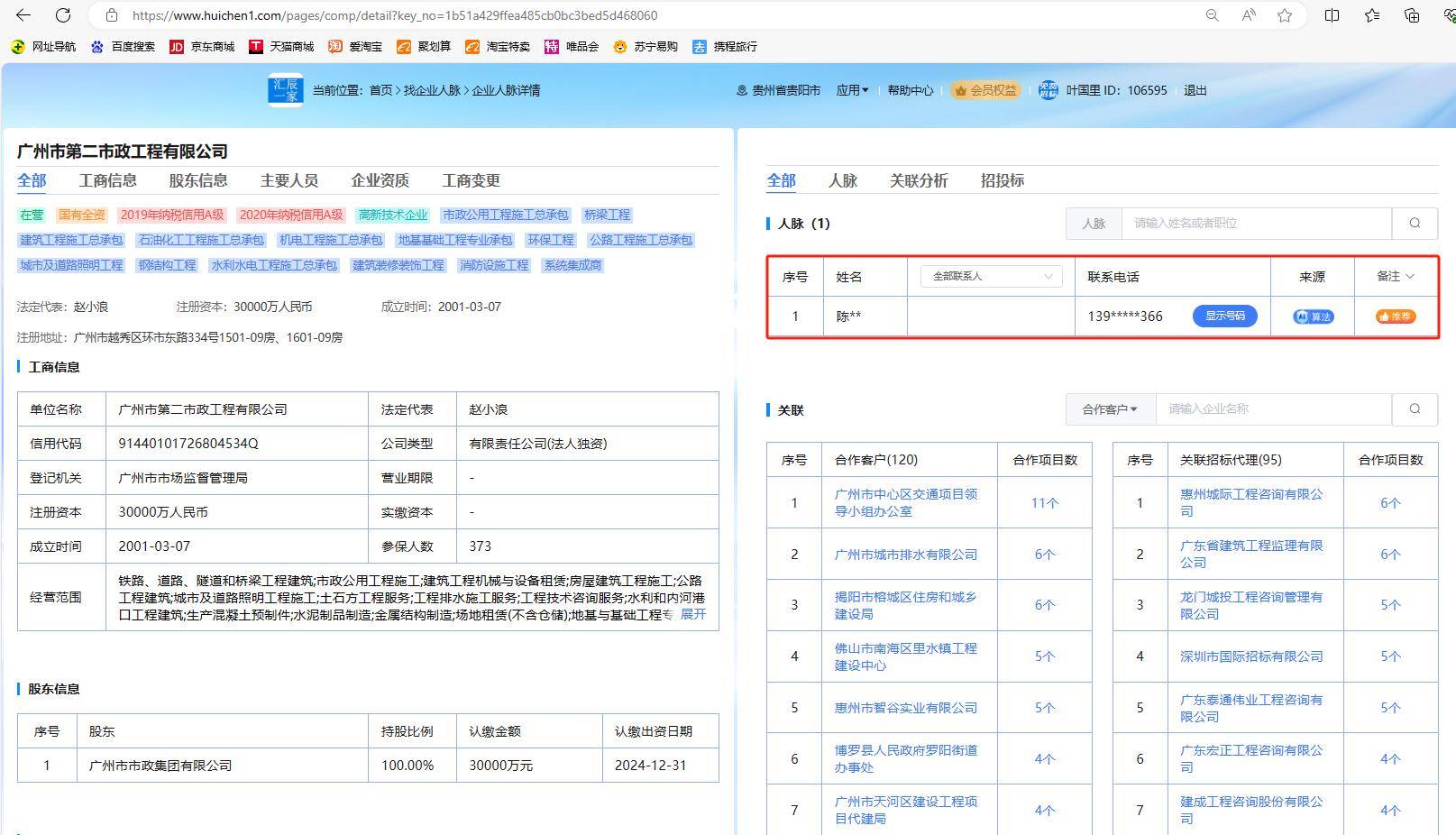1456x835 pixels.
Task: Expand 经营范围 with 展开 link
Action: click(x=692, y=615)
